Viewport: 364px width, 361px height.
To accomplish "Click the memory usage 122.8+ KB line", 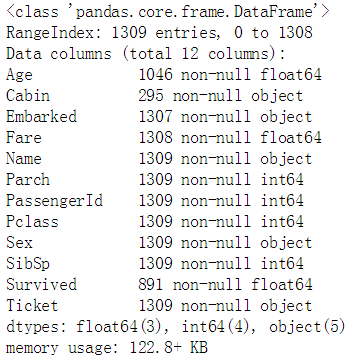I will (107, 348).
